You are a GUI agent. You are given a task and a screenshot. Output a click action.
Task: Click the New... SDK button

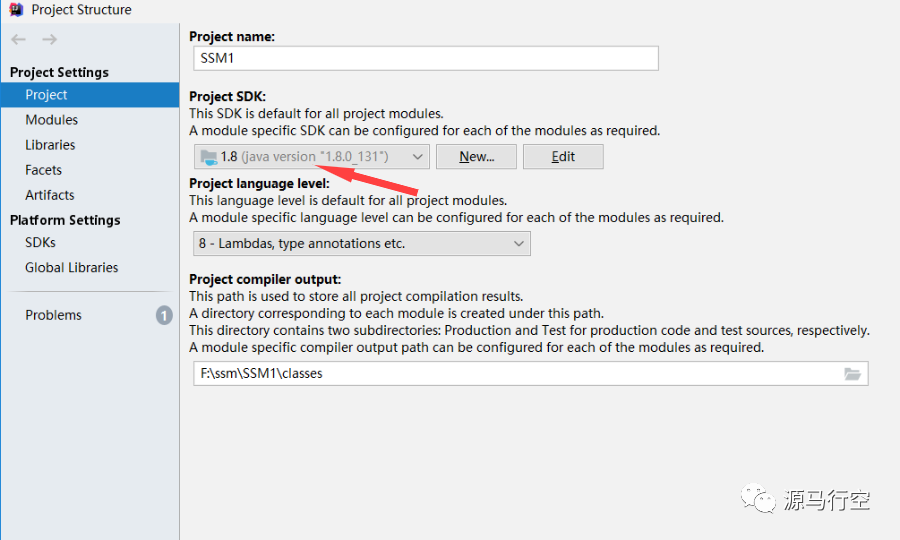pos(477,157)
